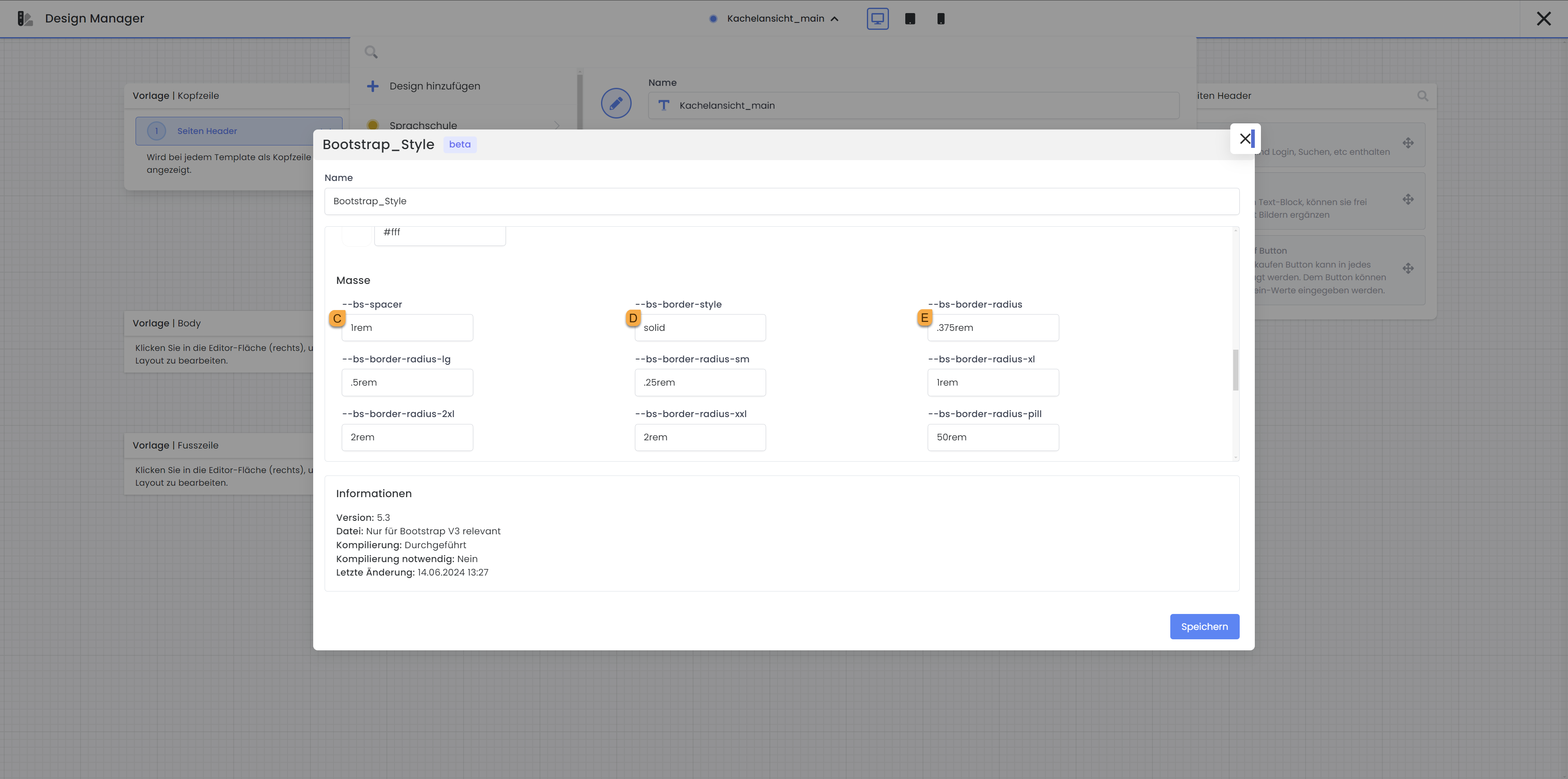Close the Bootstrap_Style dialog
This screenshot has width=1568, height=779.
(1245, 139)
